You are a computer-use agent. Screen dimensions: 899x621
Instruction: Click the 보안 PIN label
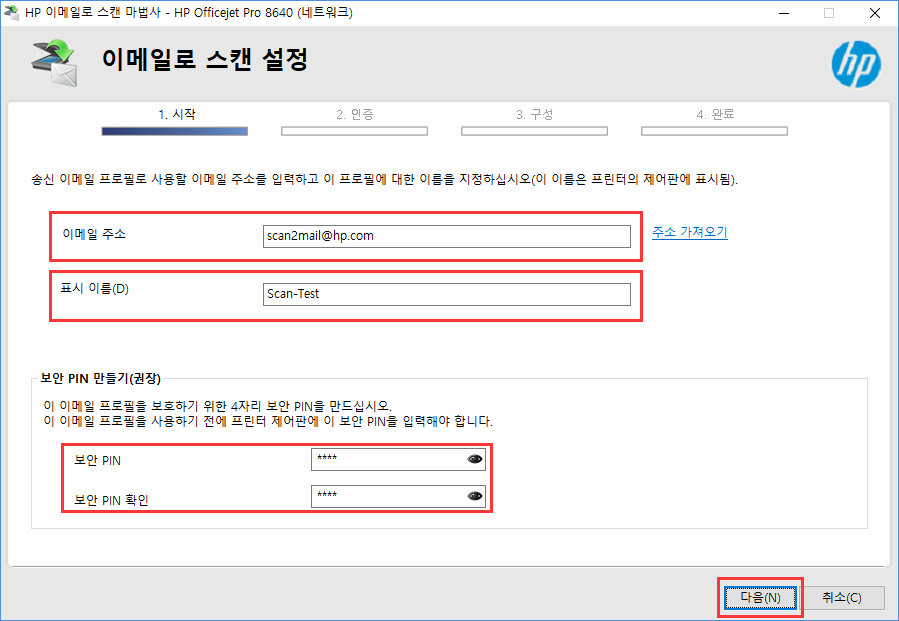pos(97,460)
